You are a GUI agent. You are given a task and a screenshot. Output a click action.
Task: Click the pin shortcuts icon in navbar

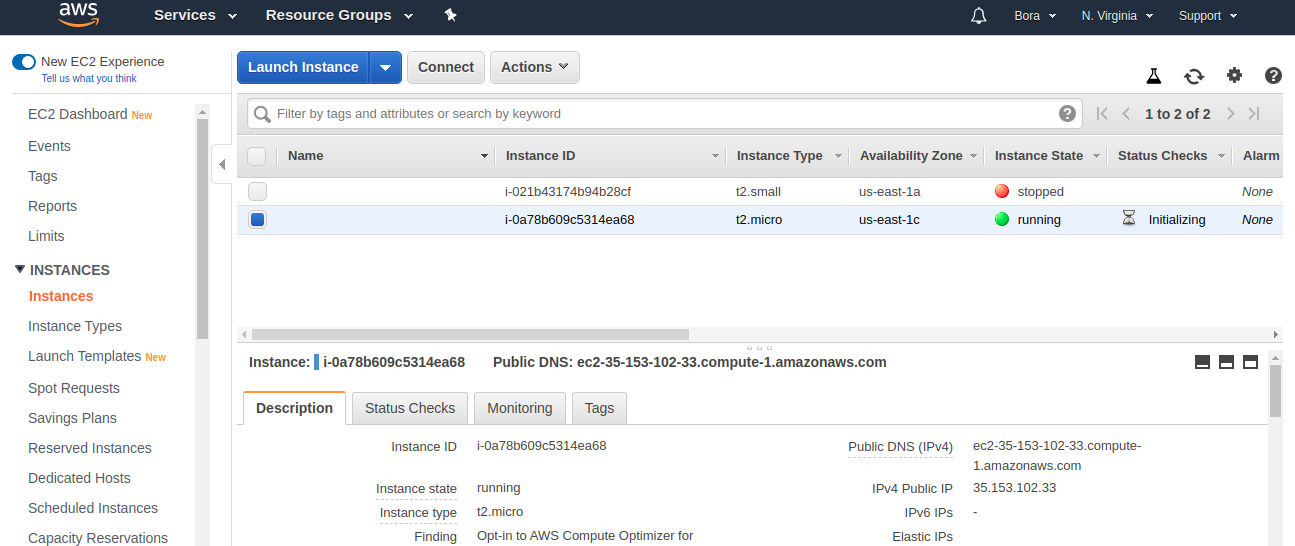pos(450,15)
